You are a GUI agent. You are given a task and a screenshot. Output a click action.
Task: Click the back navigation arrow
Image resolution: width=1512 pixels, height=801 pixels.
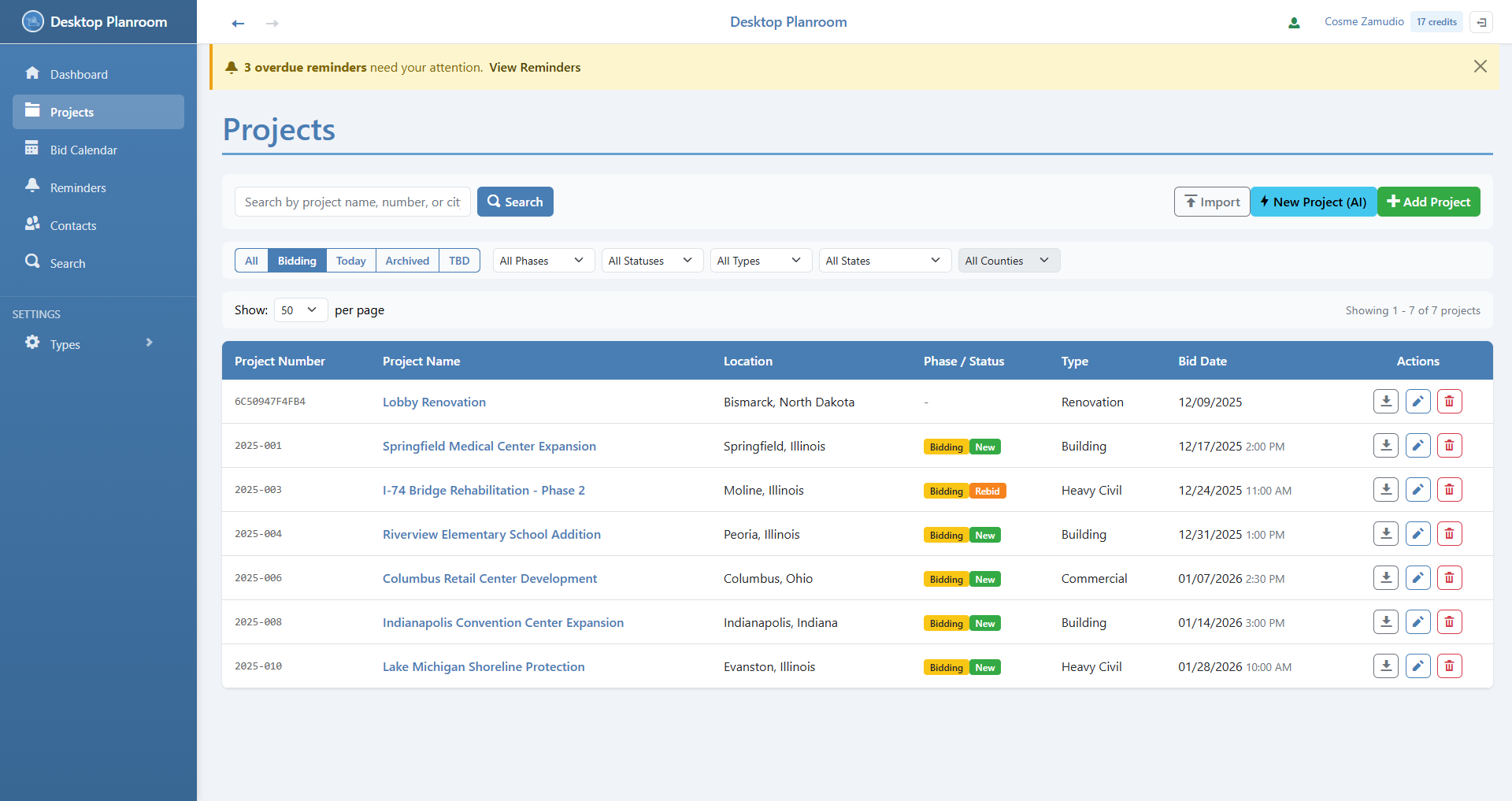[x=238, y=24]
